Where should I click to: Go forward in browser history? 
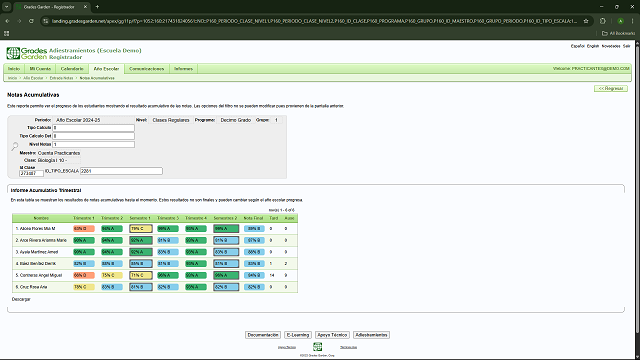tap(19, 21)
